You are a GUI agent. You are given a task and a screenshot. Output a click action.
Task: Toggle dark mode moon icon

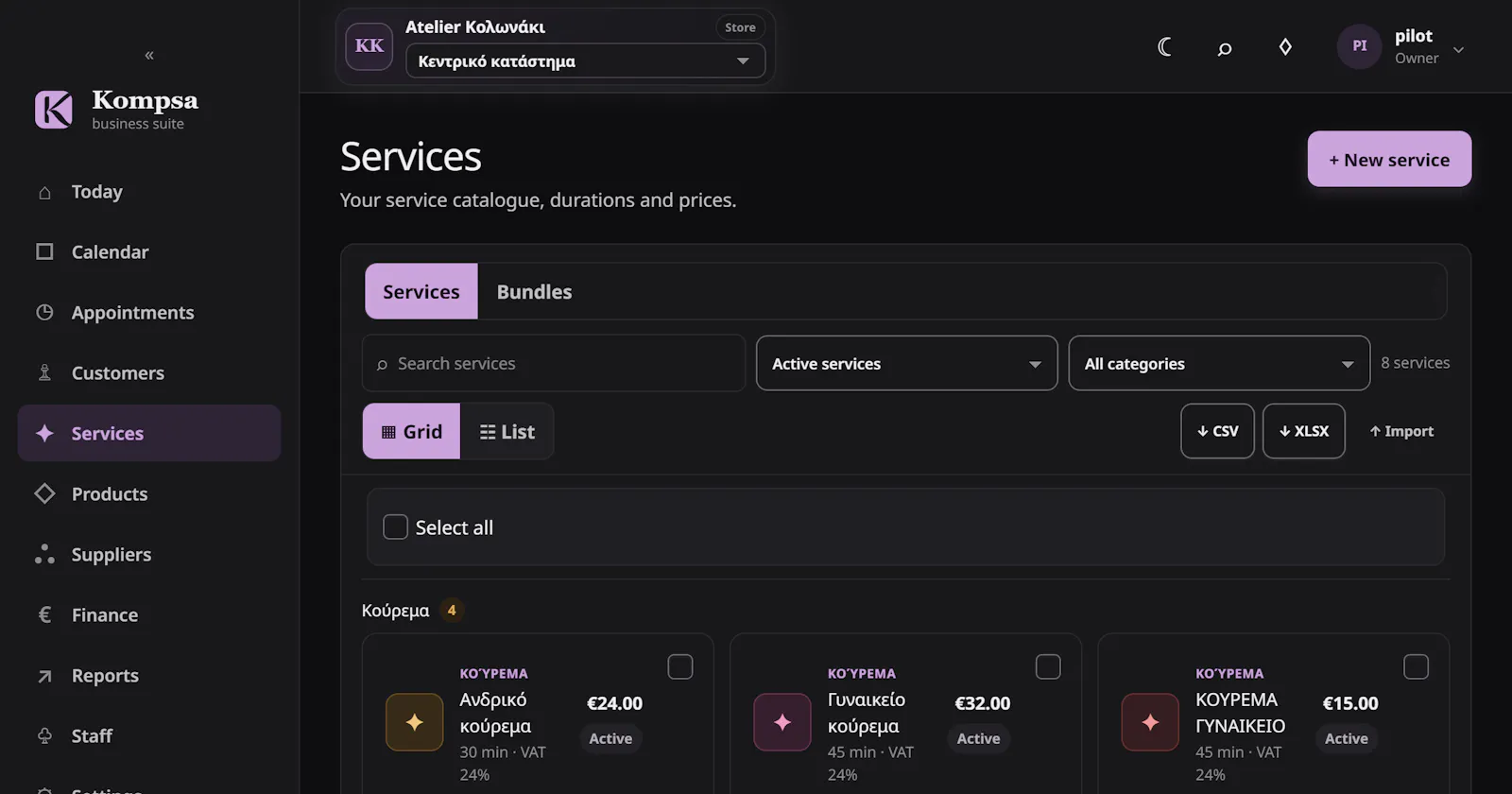[x=1164, y=47]
